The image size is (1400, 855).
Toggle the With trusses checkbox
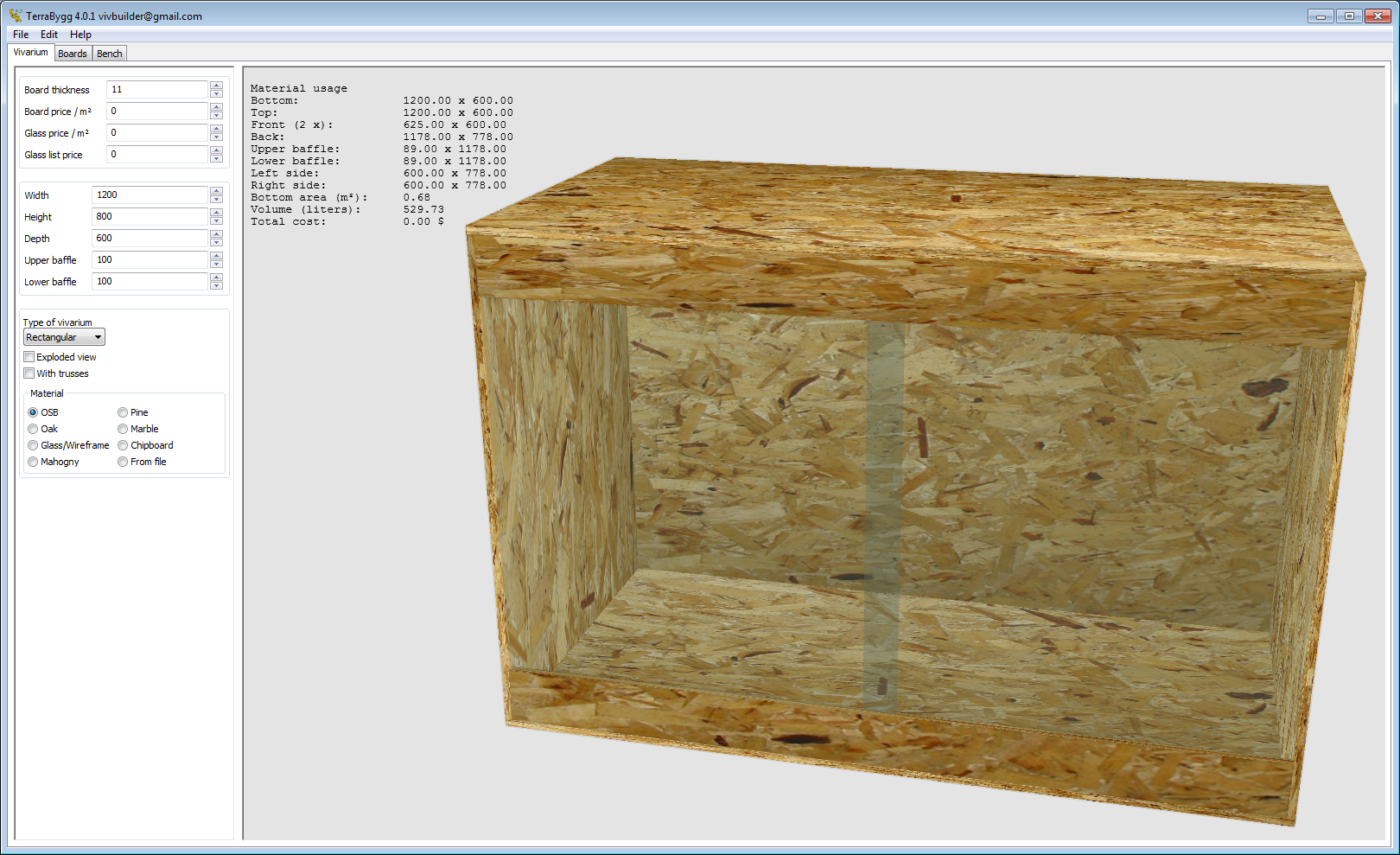(x=29, y=373)
